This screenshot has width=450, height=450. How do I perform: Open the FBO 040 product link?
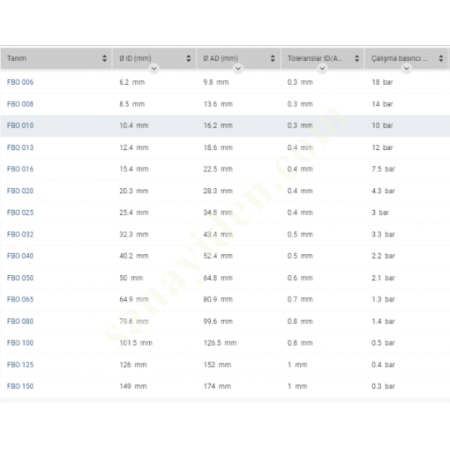[20, 256]
